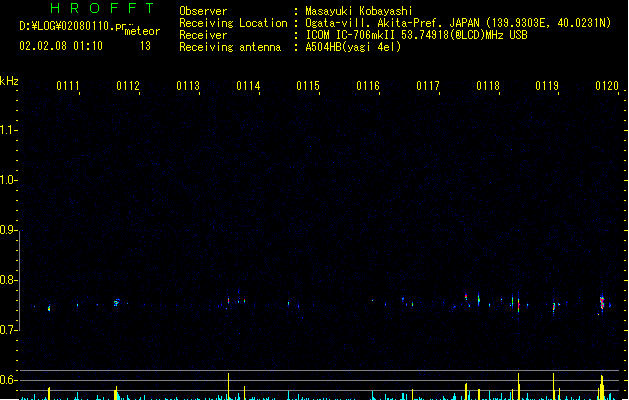The height and width of the screenshot is (400, 629).
Task: Click the 'meteor' counter label
Action: click(142, 31)
